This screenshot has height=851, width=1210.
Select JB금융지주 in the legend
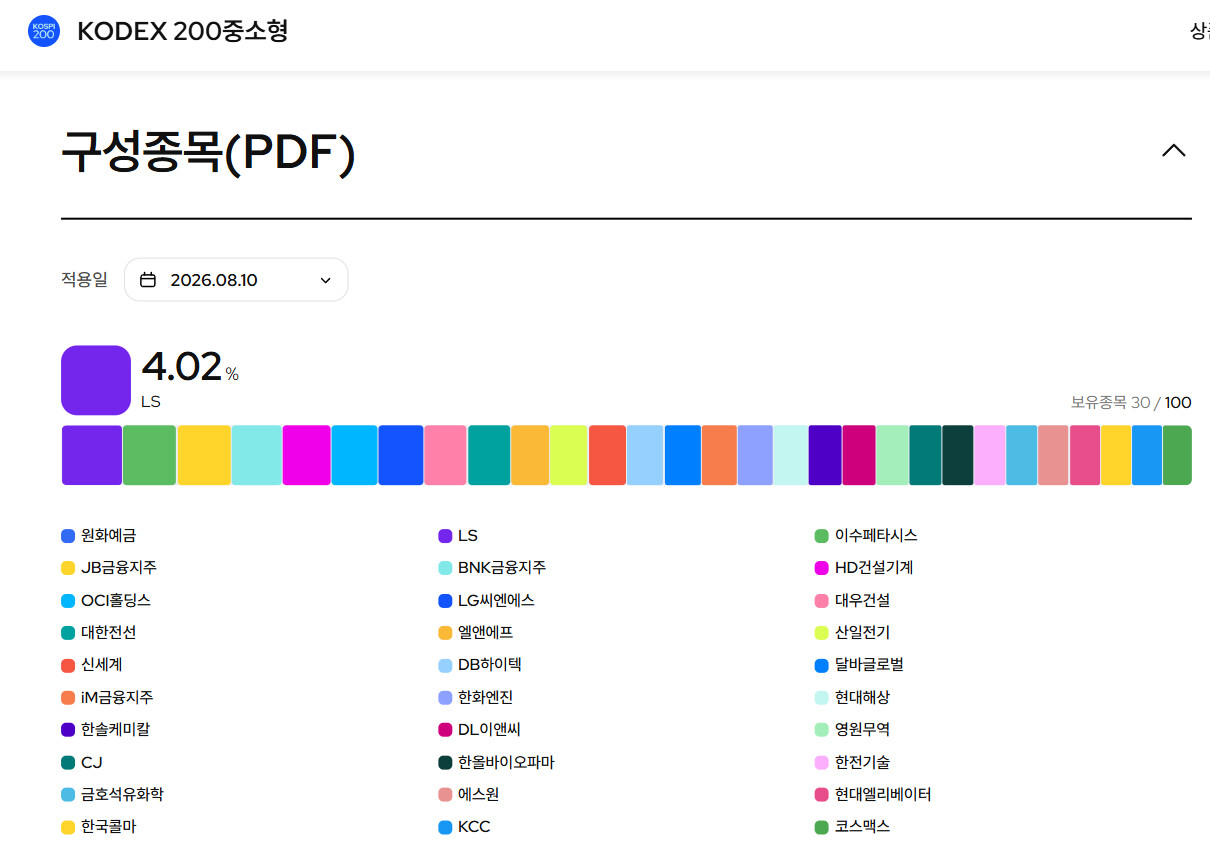(109, 568)
